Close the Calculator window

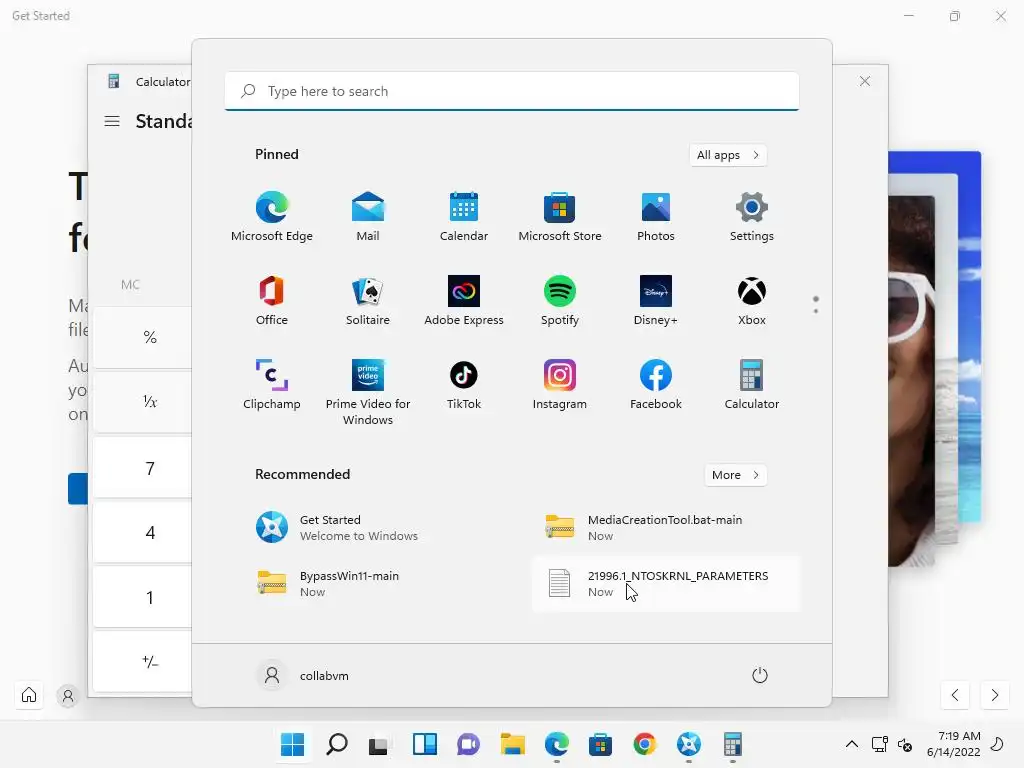click(x=865, y=81)
